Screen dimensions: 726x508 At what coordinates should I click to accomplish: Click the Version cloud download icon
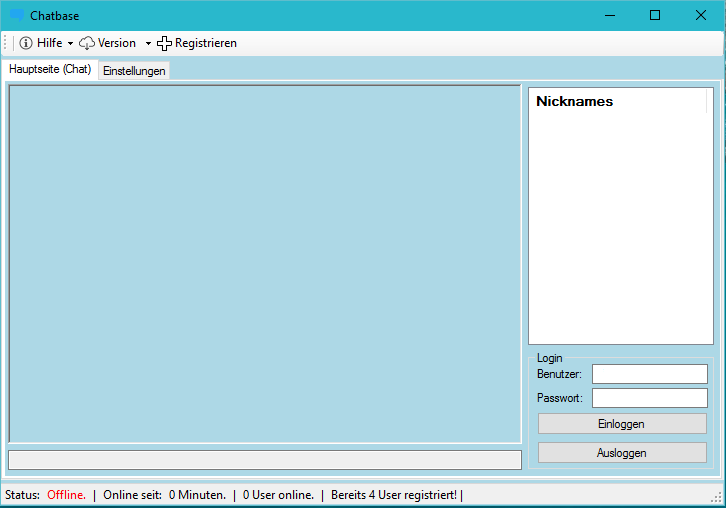[x=87, y=43]
